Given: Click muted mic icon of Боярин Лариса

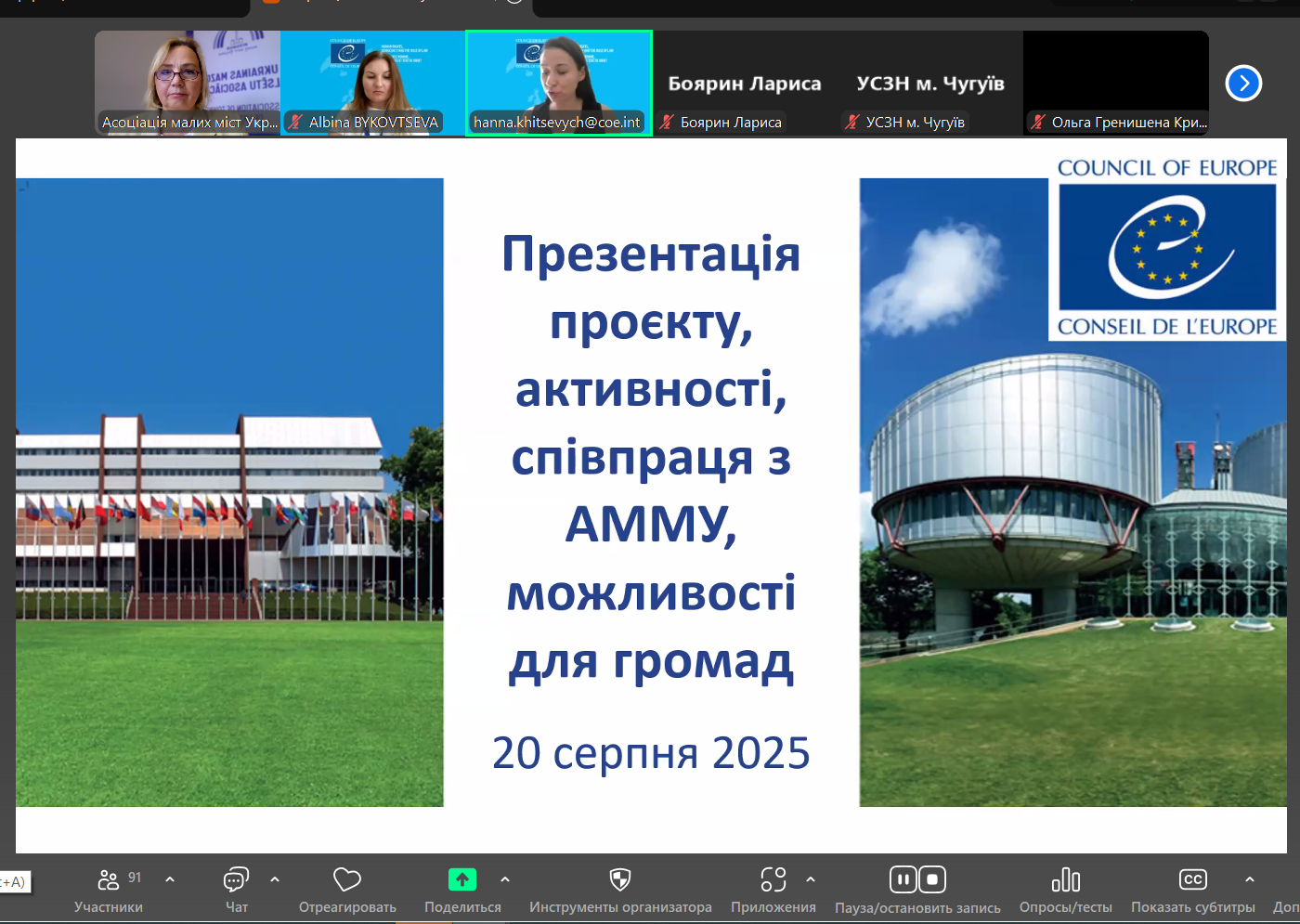Looking at the screenshot, I should point(667,122).
